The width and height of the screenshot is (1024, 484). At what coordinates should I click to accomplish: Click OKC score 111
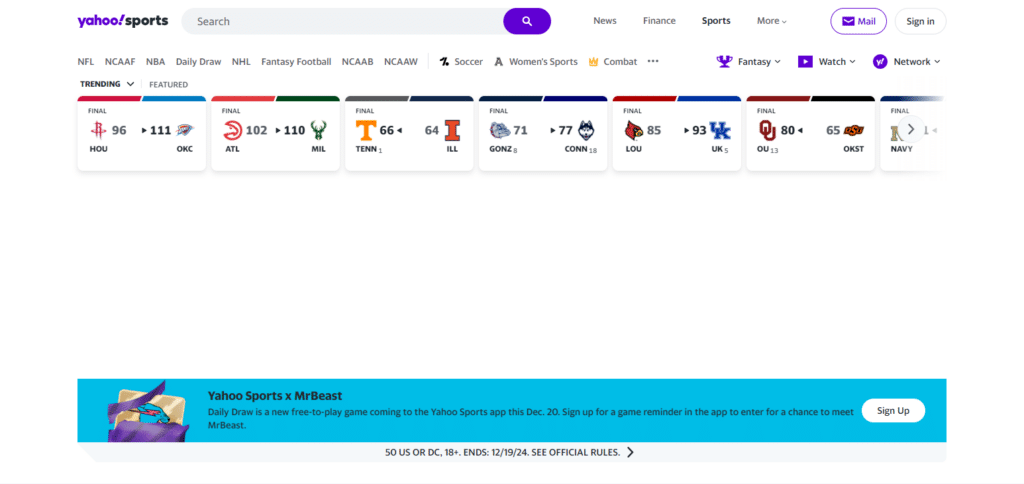(x=160, y=131)
